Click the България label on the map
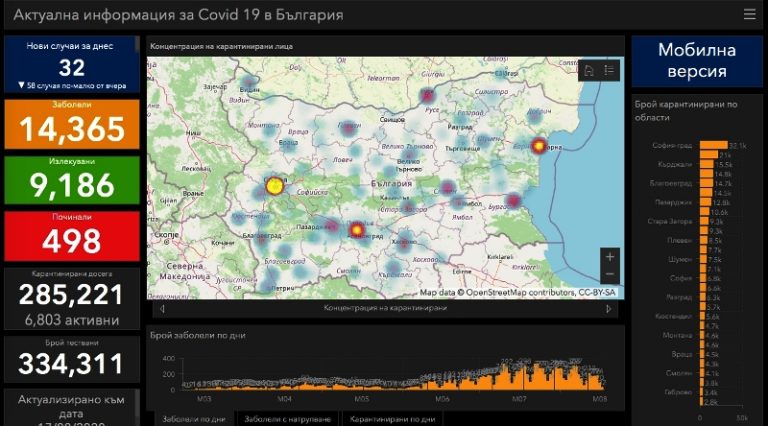This screenshot has height=426, width=768. point(391,184)
